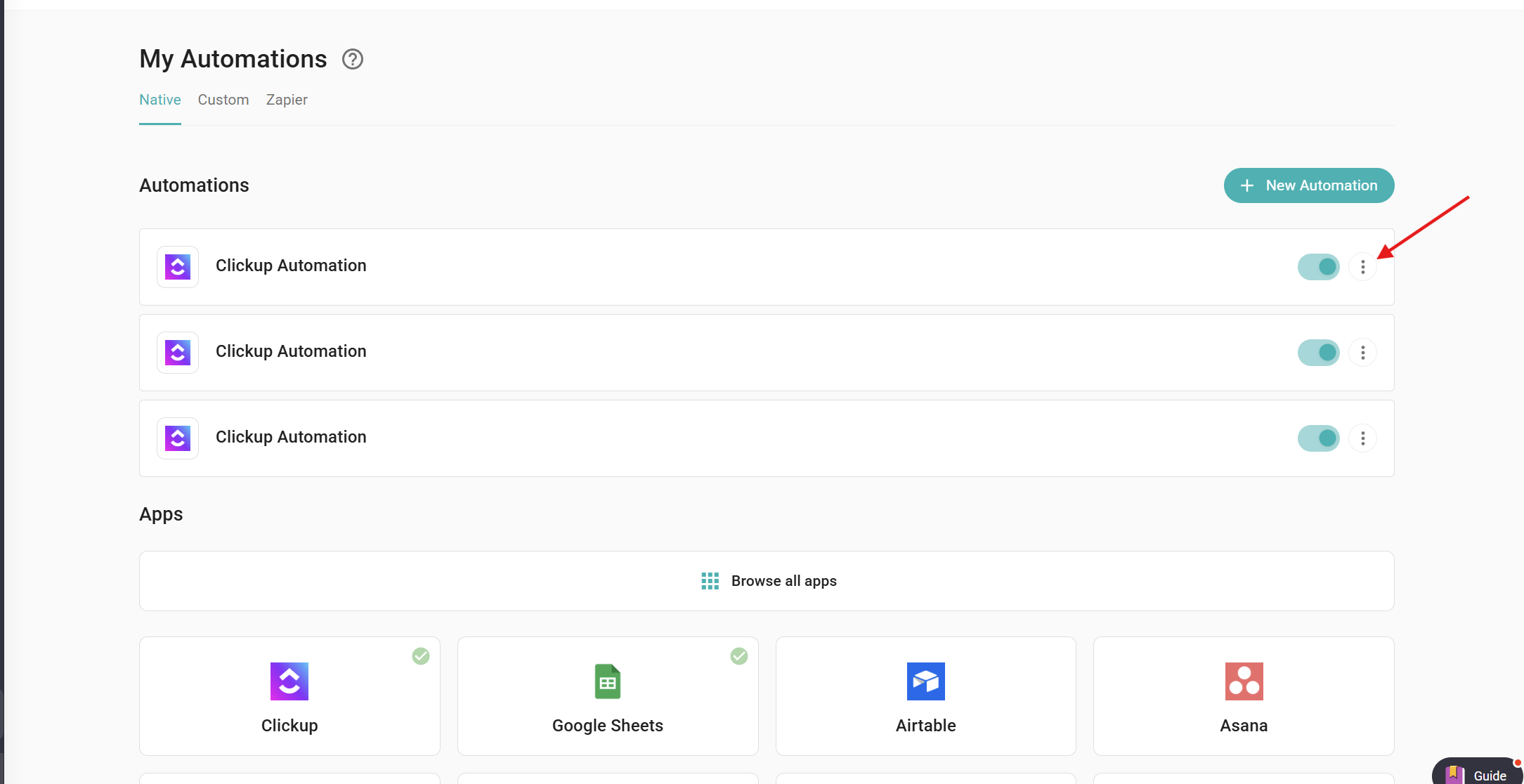Screen dimensions: 1524x784
Task: Open second automation's more options menu
Action: [x=1362, y=353]
